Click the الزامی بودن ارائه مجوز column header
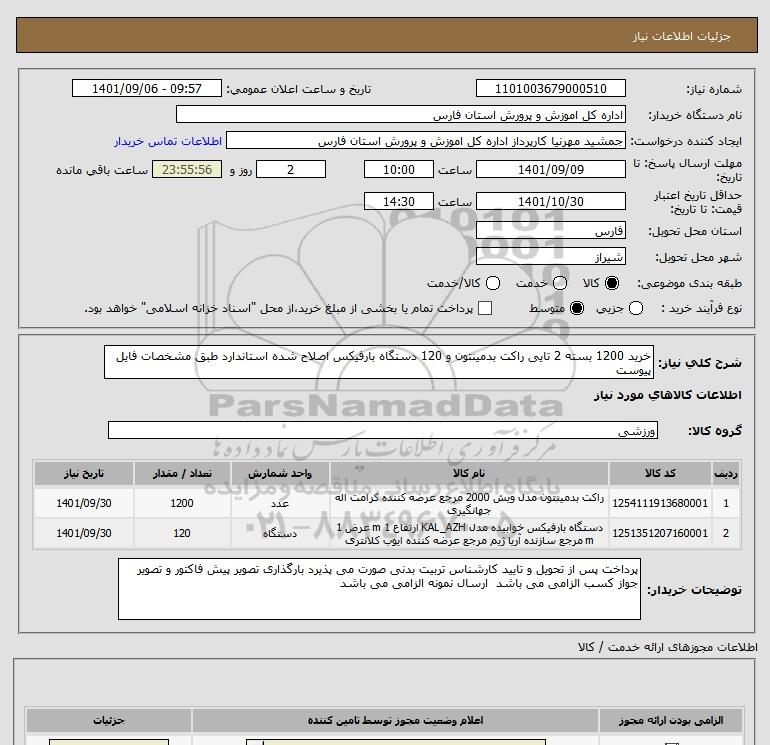The image size is (770, 745). [671, 720]
